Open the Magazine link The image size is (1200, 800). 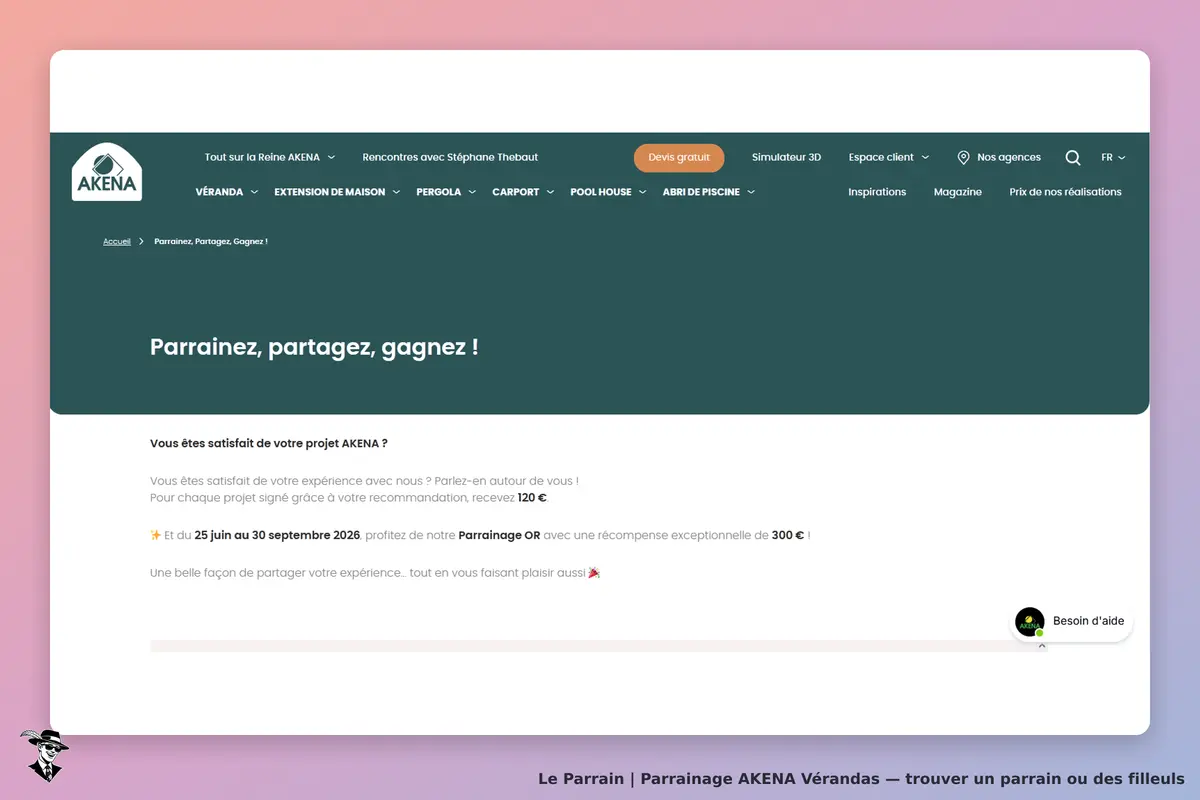(x=958, y=192)
